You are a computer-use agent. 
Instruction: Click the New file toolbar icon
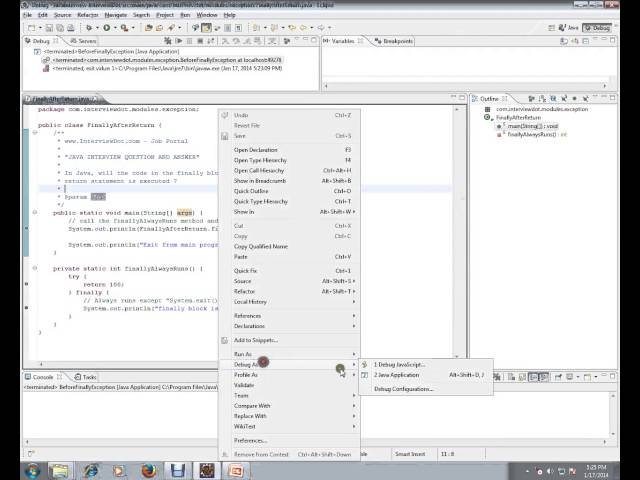[31, 28]
